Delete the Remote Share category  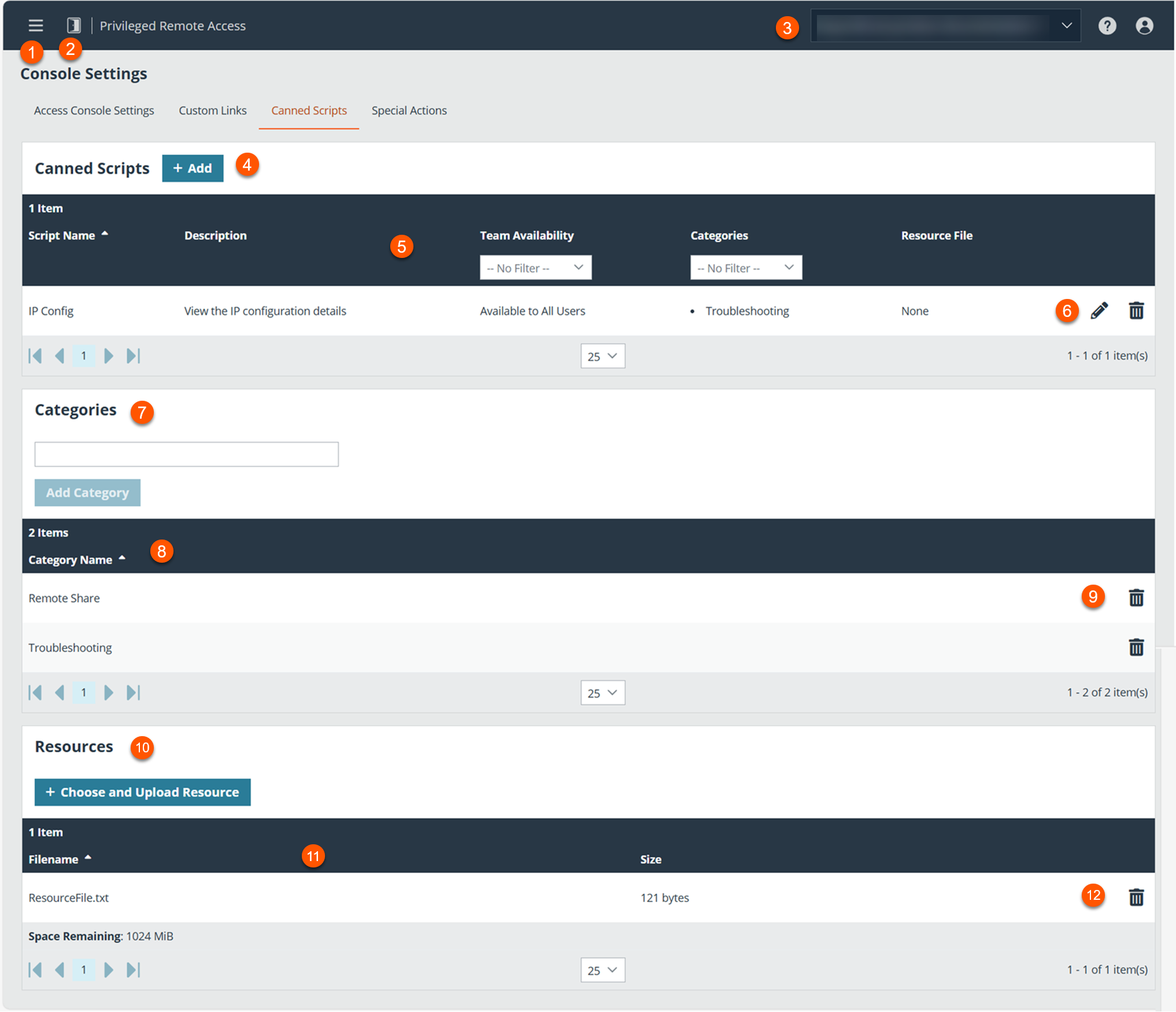1136,598
